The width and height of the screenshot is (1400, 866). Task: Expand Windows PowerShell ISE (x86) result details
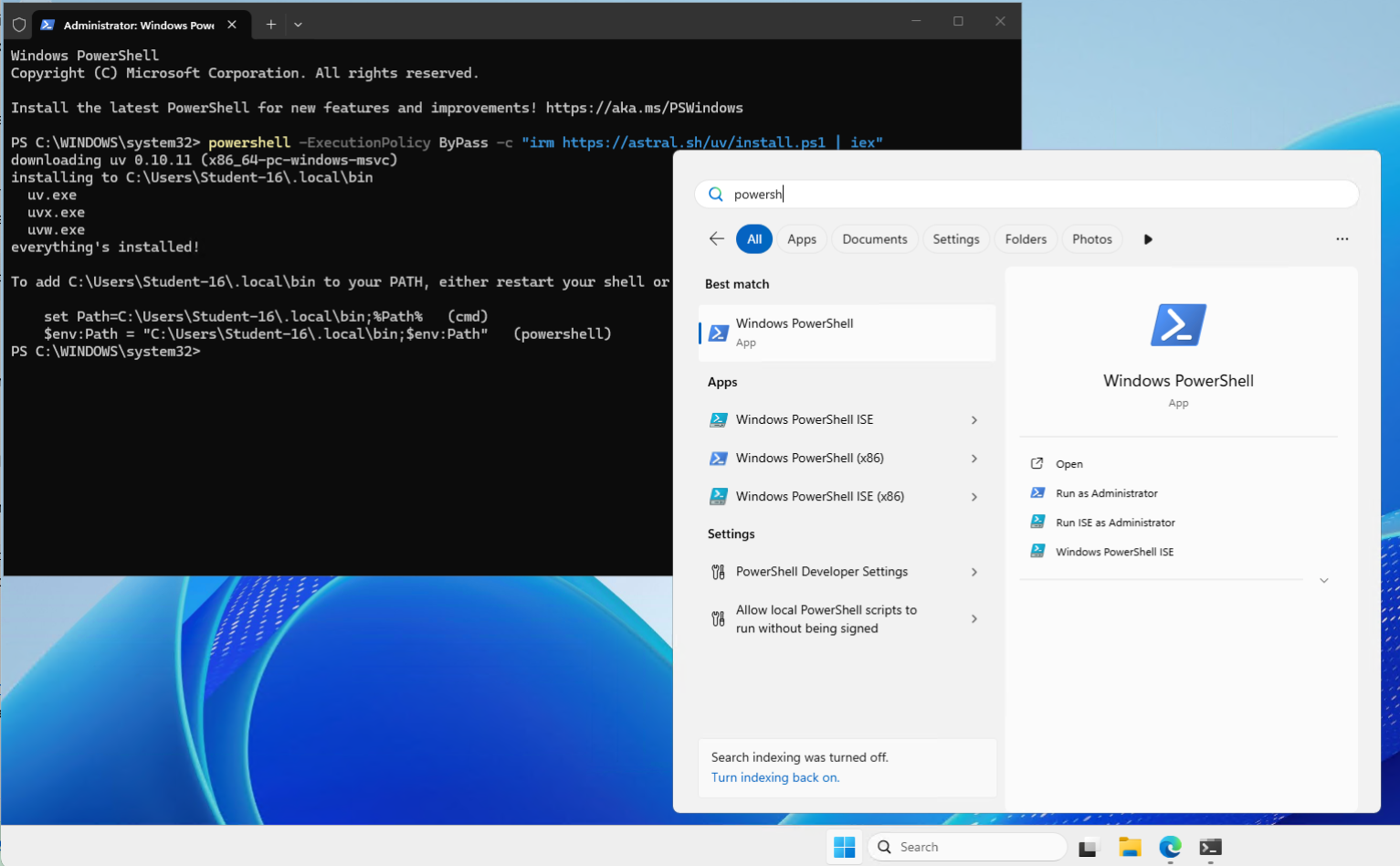pyautogui.click(x=974, y=497)
